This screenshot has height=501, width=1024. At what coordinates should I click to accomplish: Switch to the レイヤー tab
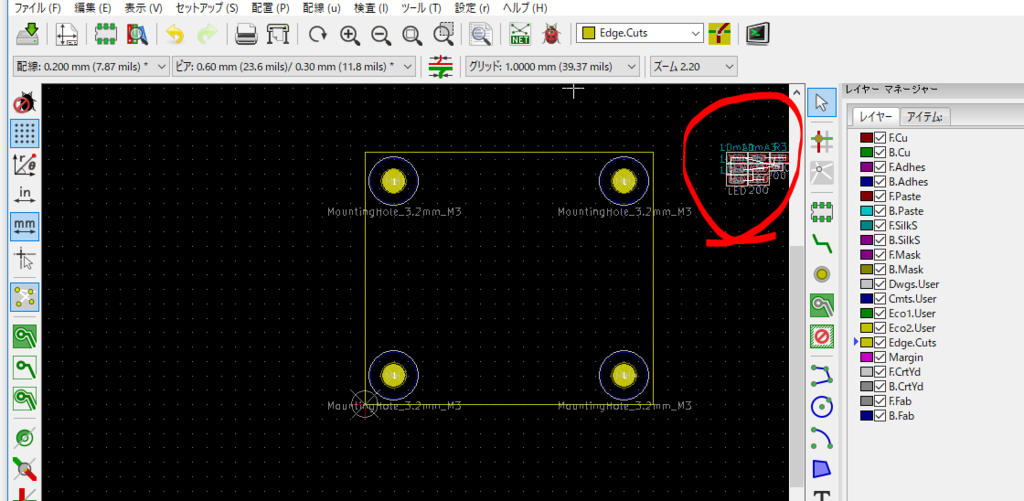coord(875,116)
